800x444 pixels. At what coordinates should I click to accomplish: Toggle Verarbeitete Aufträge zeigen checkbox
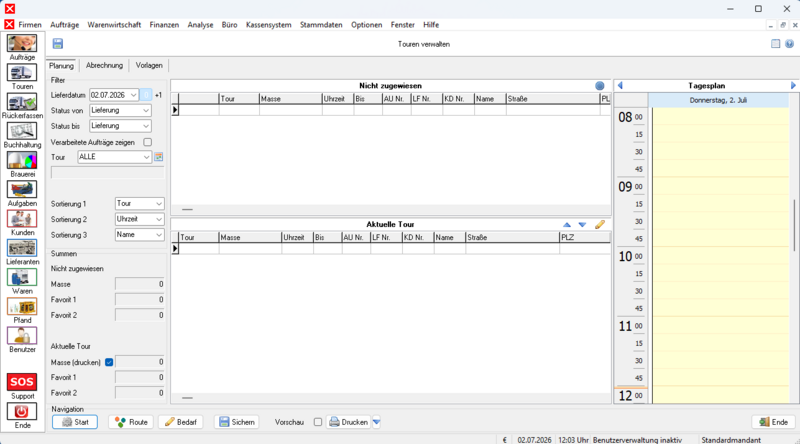[147, 142]
